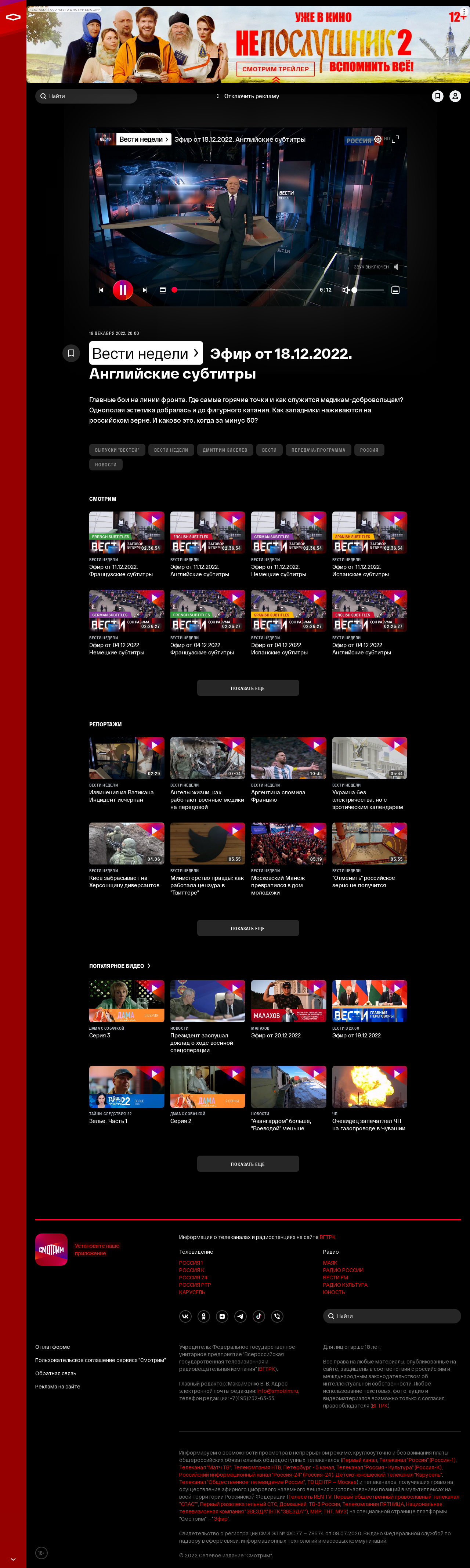Click the magnifier icon in top search

pyautogui.click(x=43, y=96)
